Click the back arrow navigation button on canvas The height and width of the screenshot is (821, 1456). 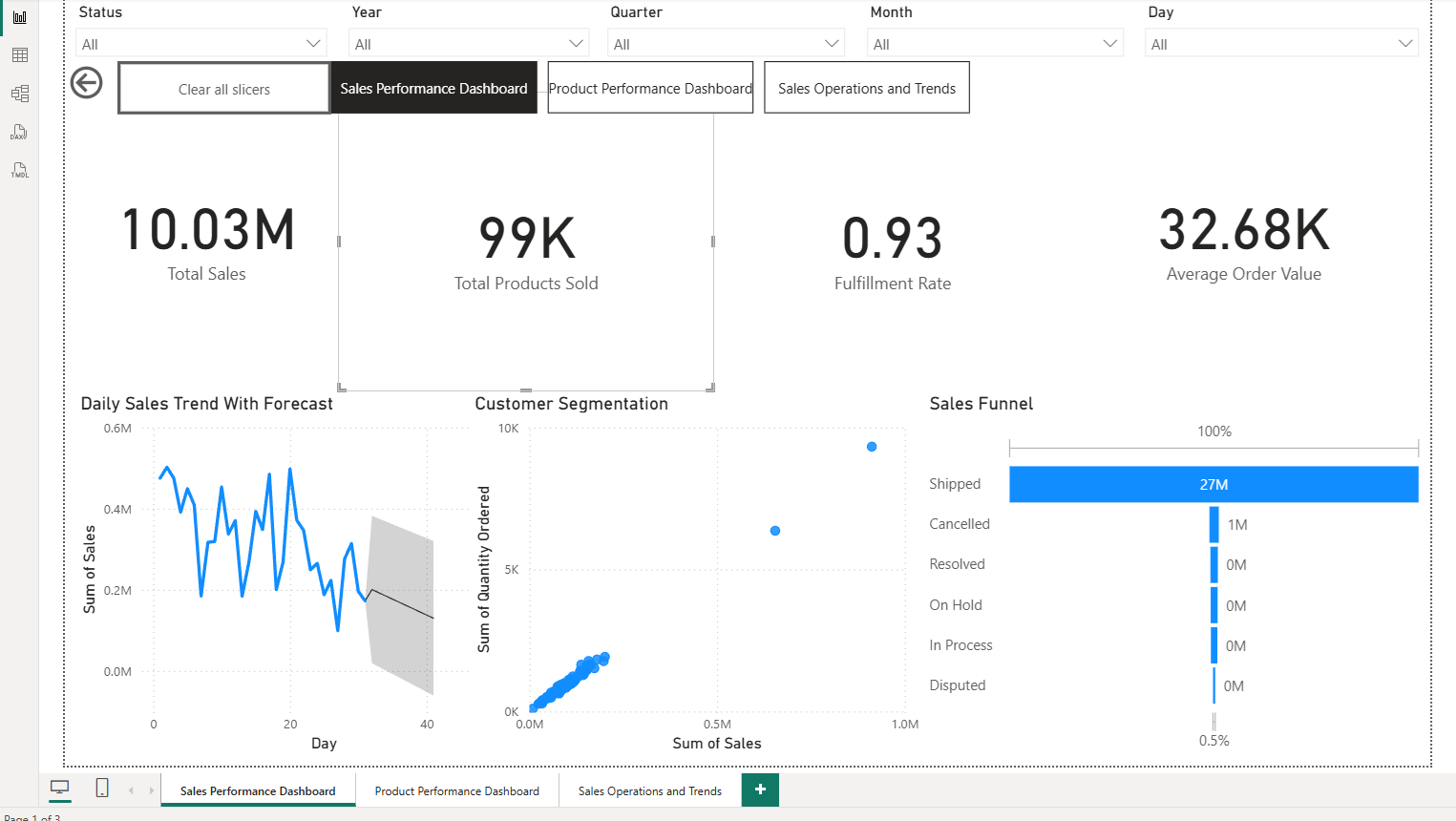coord(86,83)
